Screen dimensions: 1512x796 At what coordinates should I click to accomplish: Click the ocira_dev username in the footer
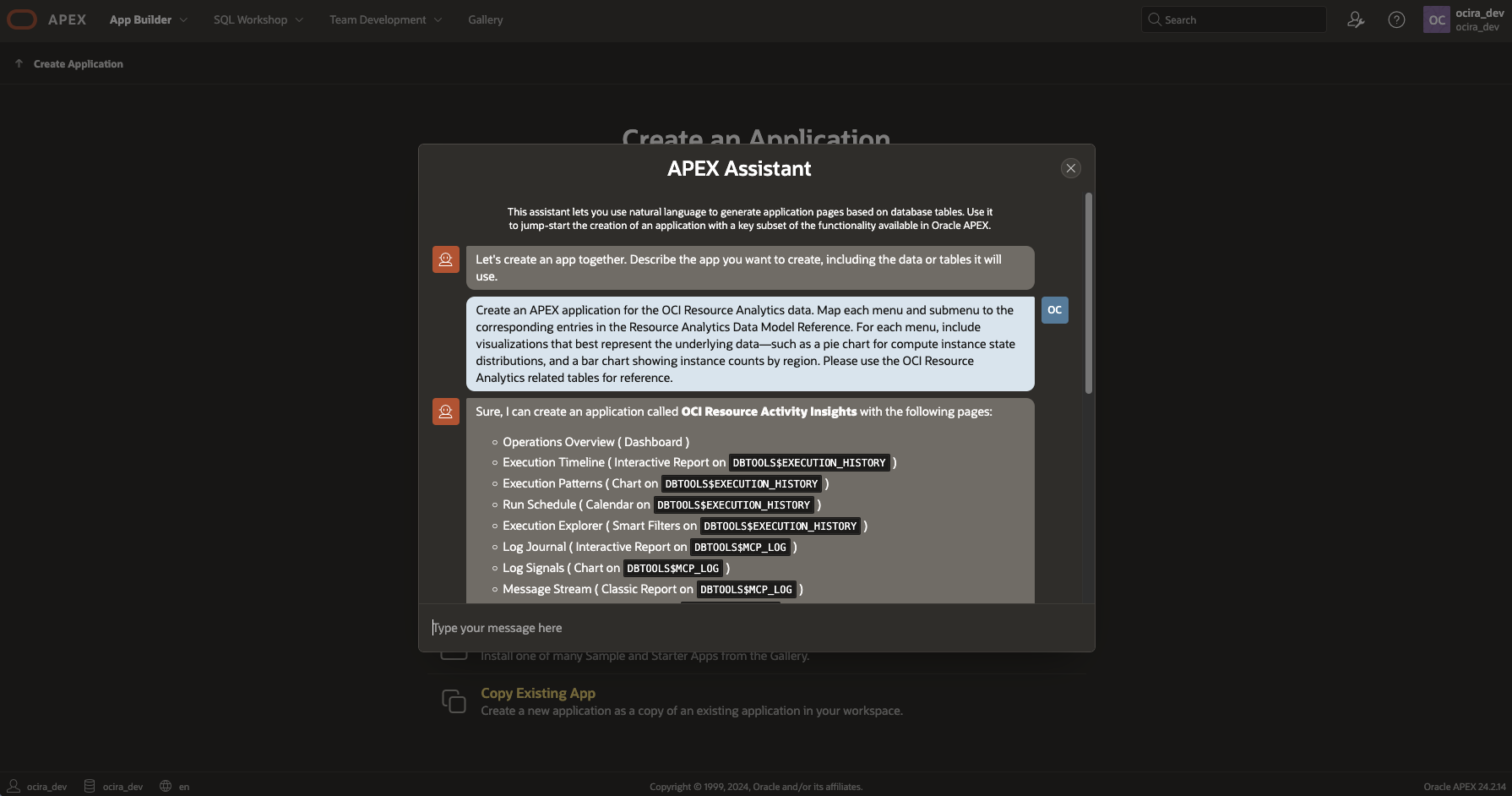pos(46,786)
